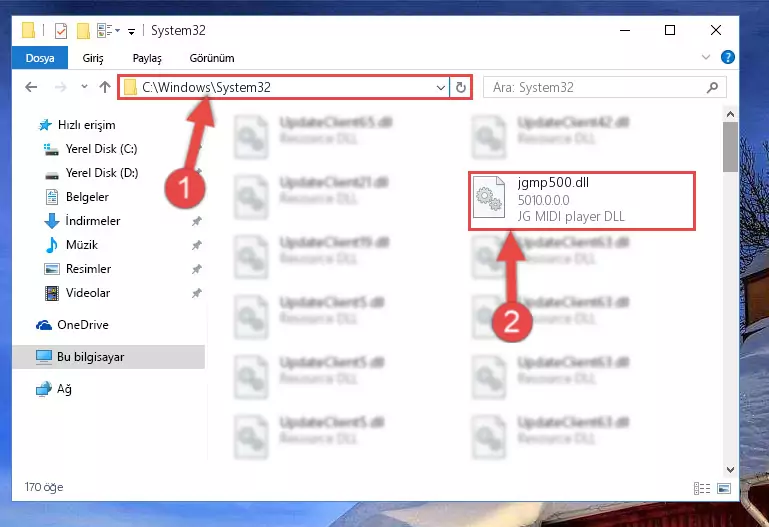This screenshot has height=527, width=769.
Task: Close the System32 window
Action: [716, 30]
